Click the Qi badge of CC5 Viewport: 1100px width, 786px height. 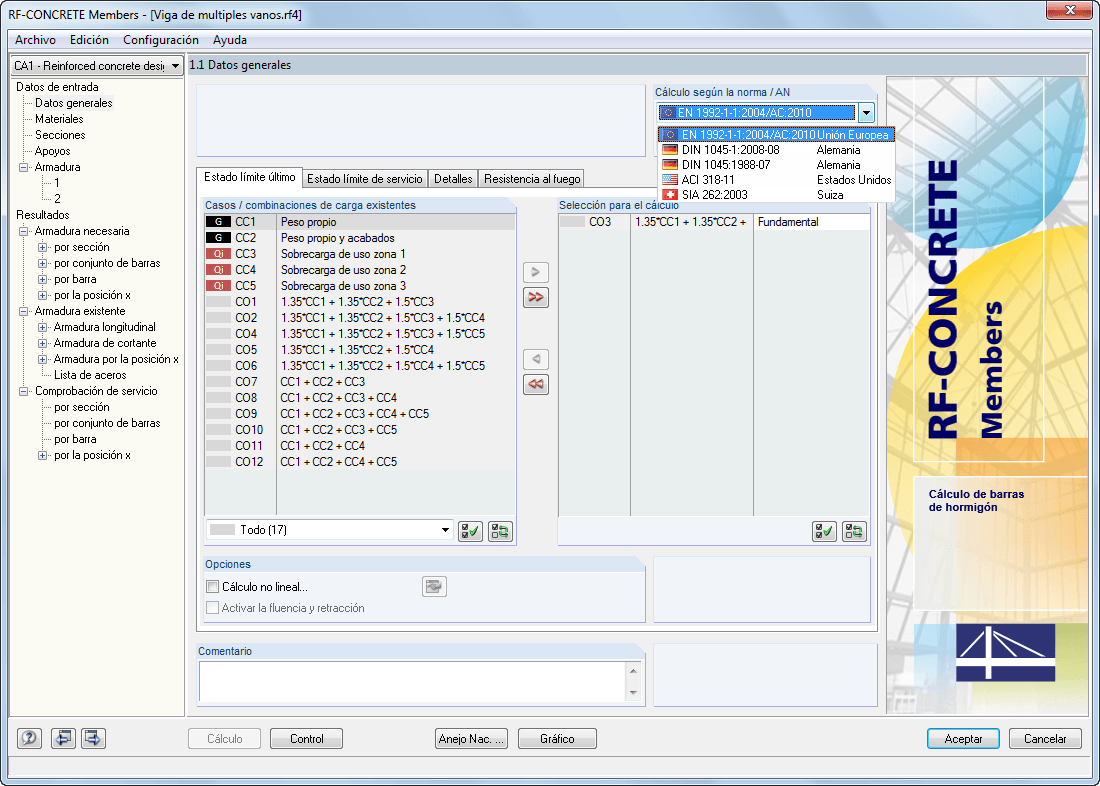coord(218,286)
